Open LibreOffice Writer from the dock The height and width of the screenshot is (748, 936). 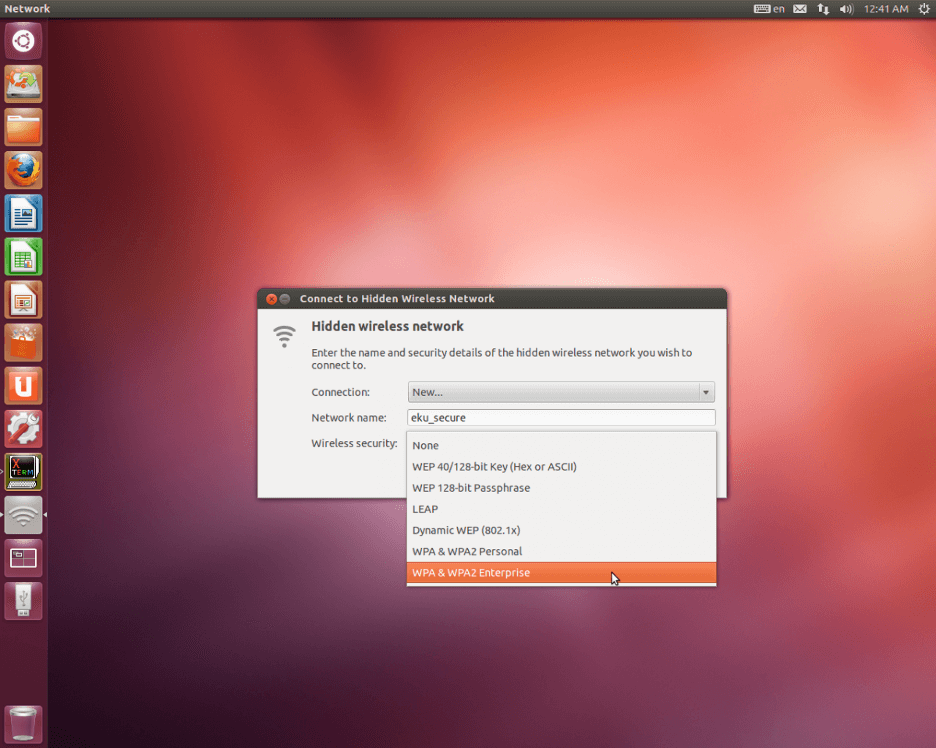23,213
